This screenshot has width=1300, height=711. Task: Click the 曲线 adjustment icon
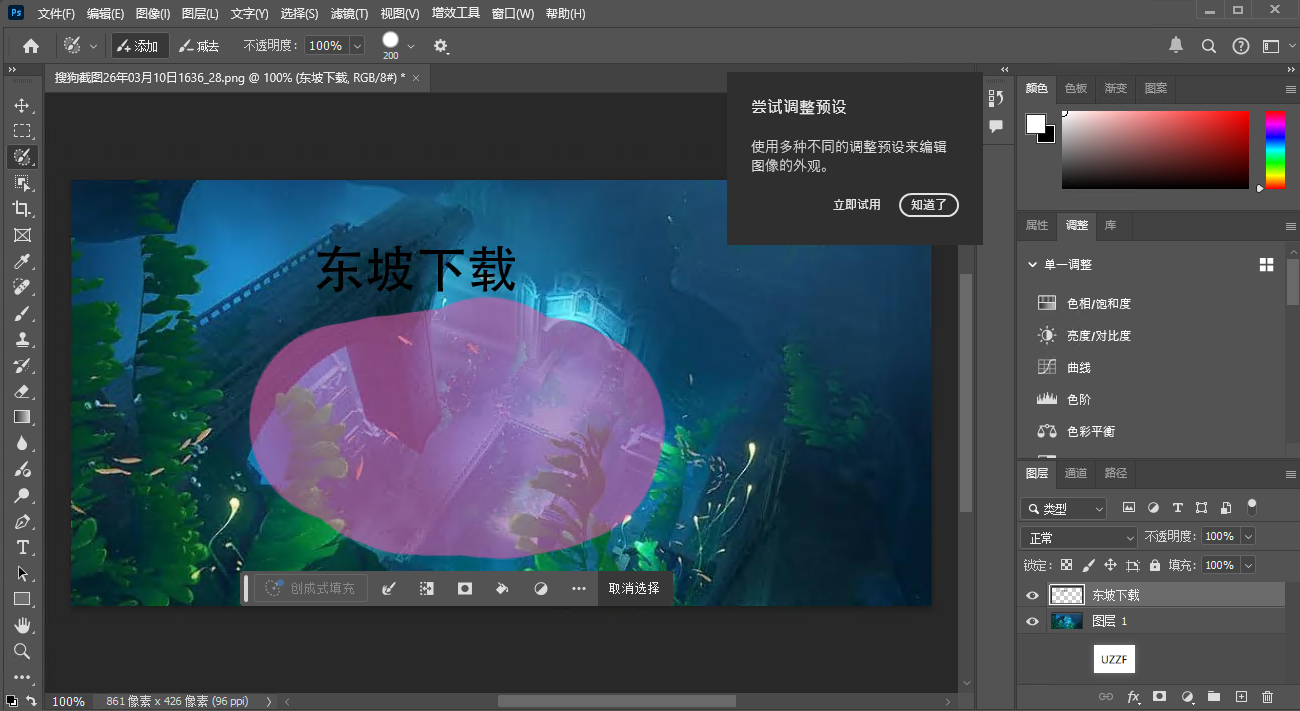pos(1046,366)
